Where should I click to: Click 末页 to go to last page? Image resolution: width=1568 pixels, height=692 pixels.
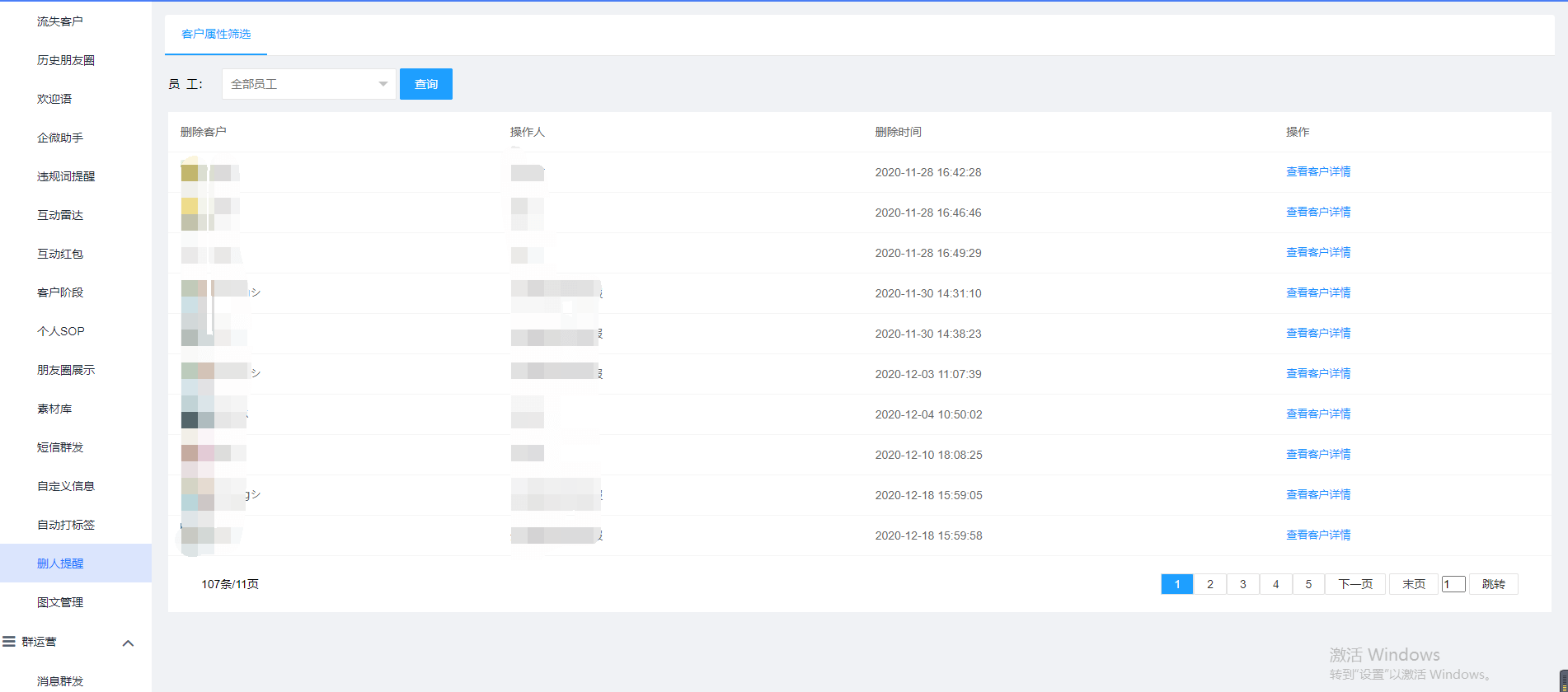click(x=1413, y=584)
